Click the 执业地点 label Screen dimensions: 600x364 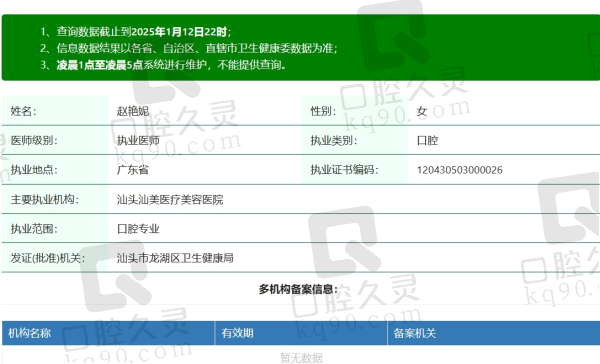(34, 170)
